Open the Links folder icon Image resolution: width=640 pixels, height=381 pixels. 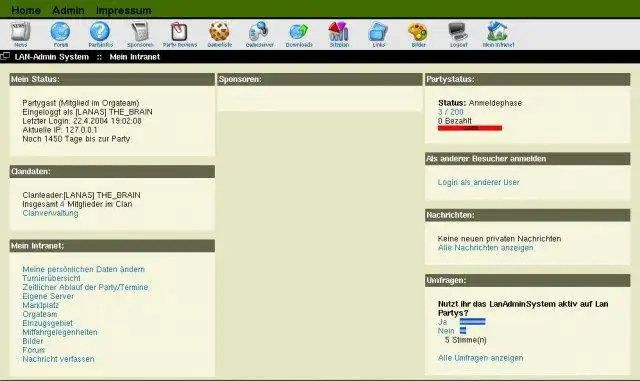pos(378,32)
